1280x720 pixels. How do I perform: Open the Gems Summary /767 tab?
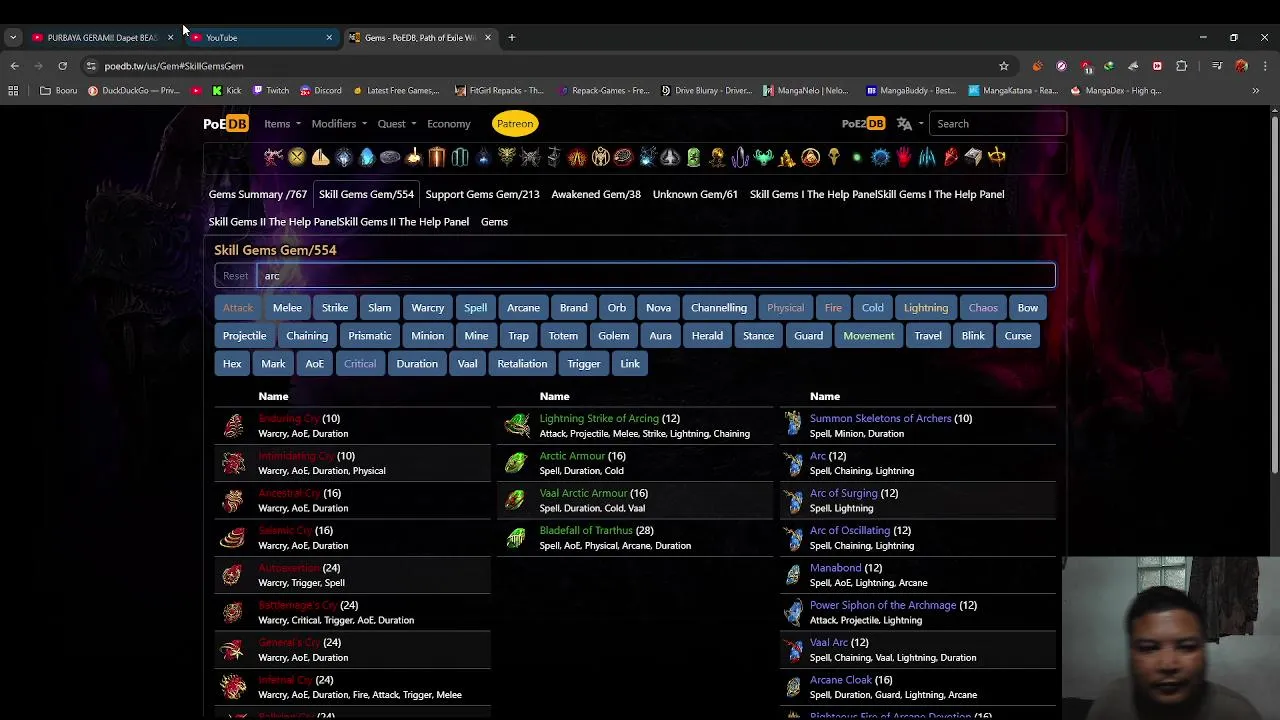[258, 194]
